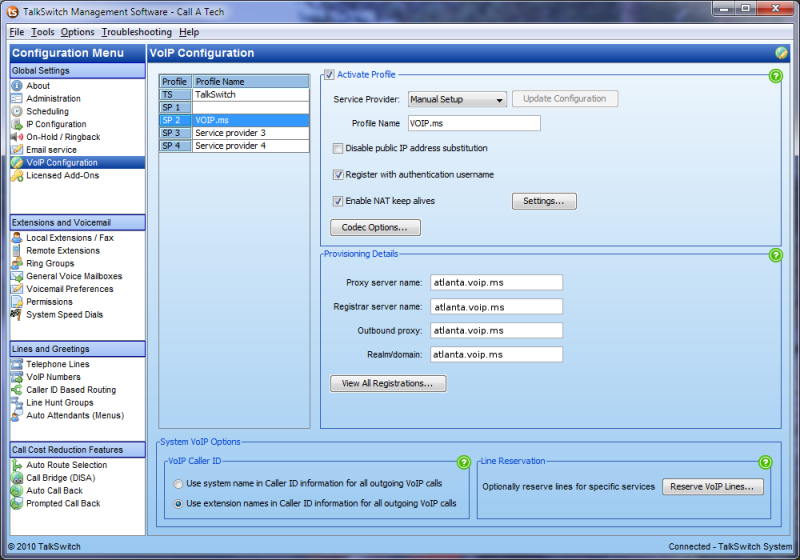The image size is (800, 560).
Task: Click the Profile Name input field
Action: pos(474,123)
